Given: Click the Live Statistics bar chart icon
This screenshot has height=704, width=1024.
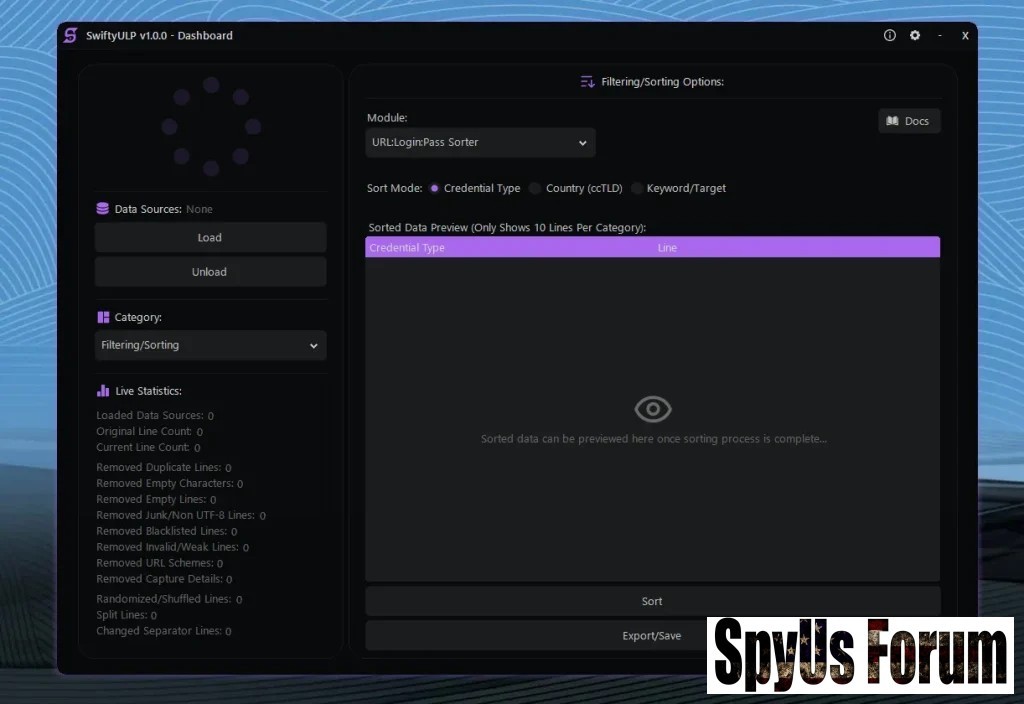Looking at the screenshot, I should point(102,391).
